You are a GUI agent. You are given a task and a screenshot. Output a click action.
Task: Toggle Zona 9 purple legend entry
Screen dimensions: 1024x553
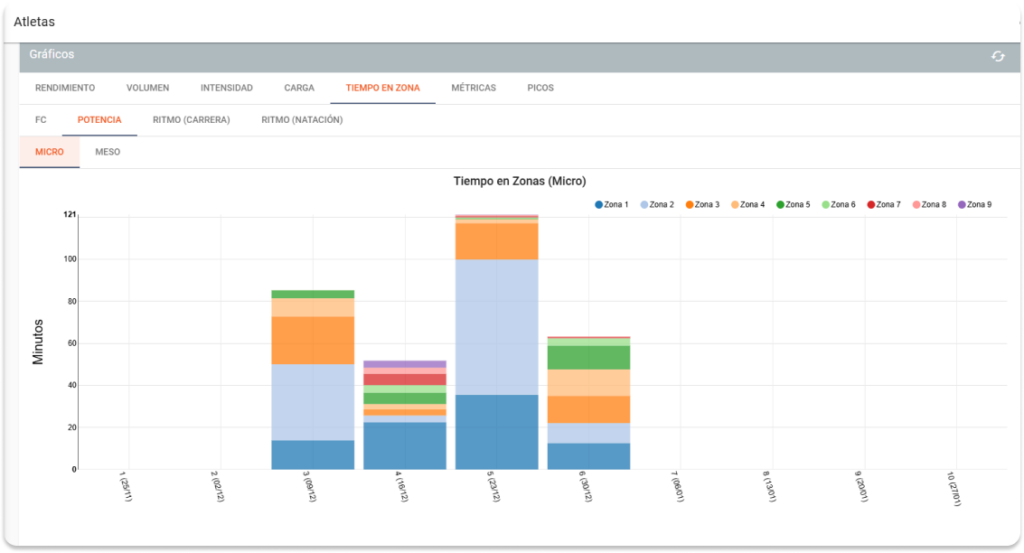coord(974,205)
